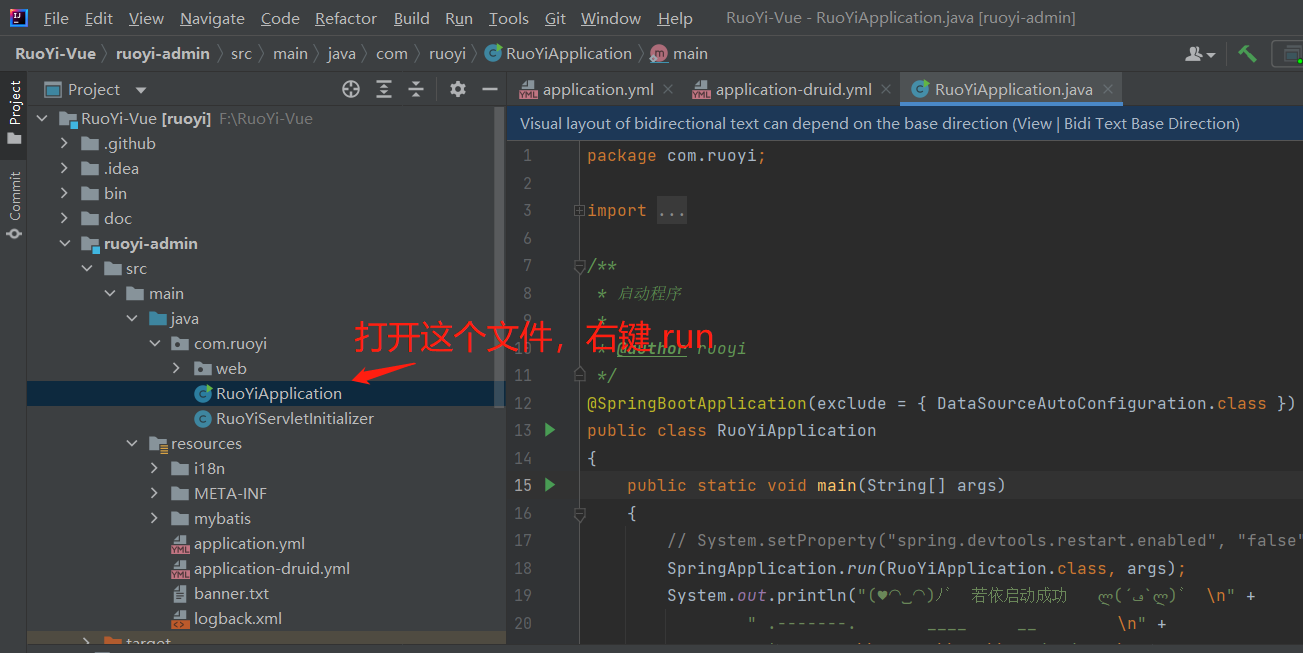
Task: Click the IntelliJ IDEA logo icon
Action: 18,18
